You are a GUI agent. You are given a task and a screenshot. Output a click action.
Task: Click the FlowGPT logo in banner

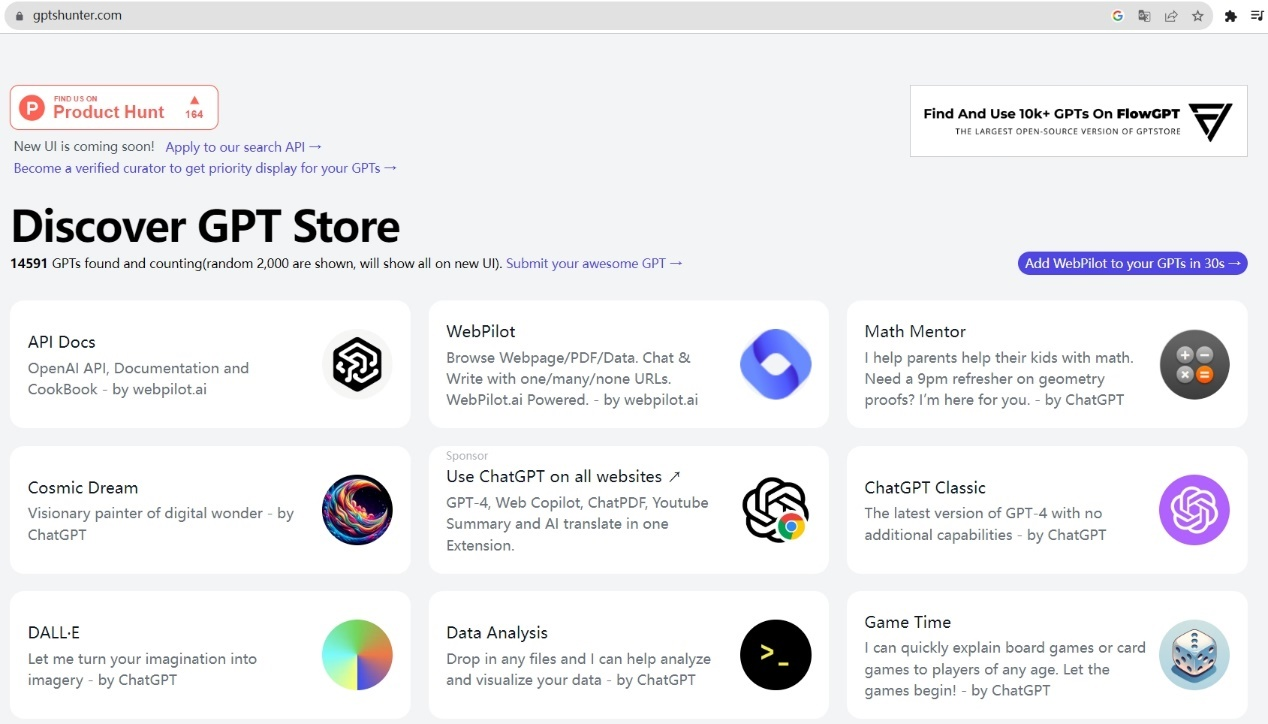(x=1210, y=121)
